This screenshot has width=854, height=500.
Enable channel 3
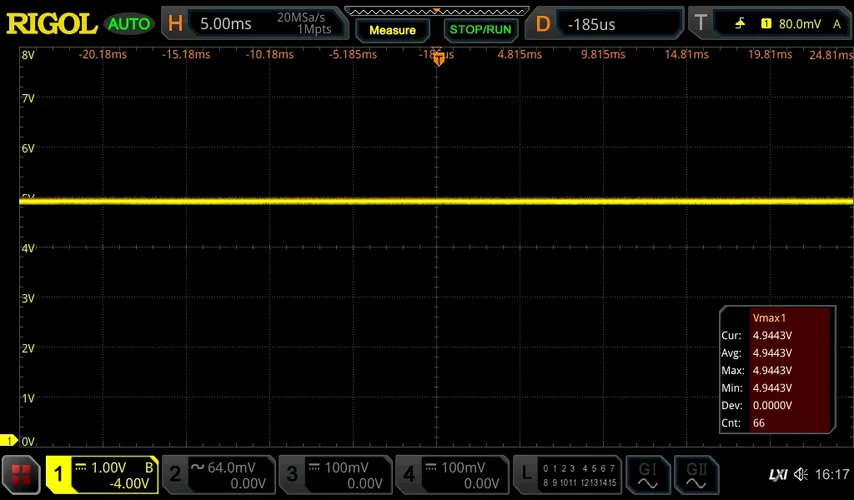tap(292, 474)
